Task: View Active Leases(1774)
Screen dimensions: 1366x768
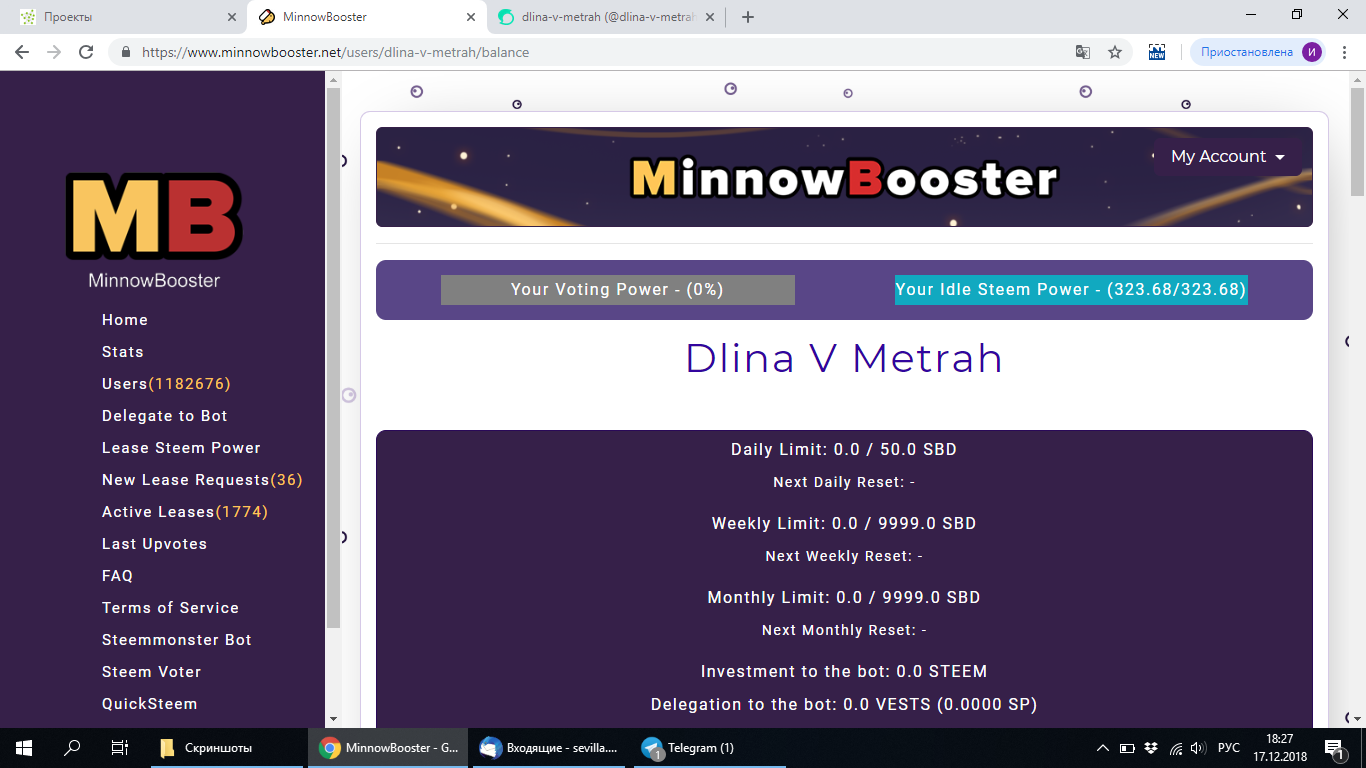Action: point(185,512)
